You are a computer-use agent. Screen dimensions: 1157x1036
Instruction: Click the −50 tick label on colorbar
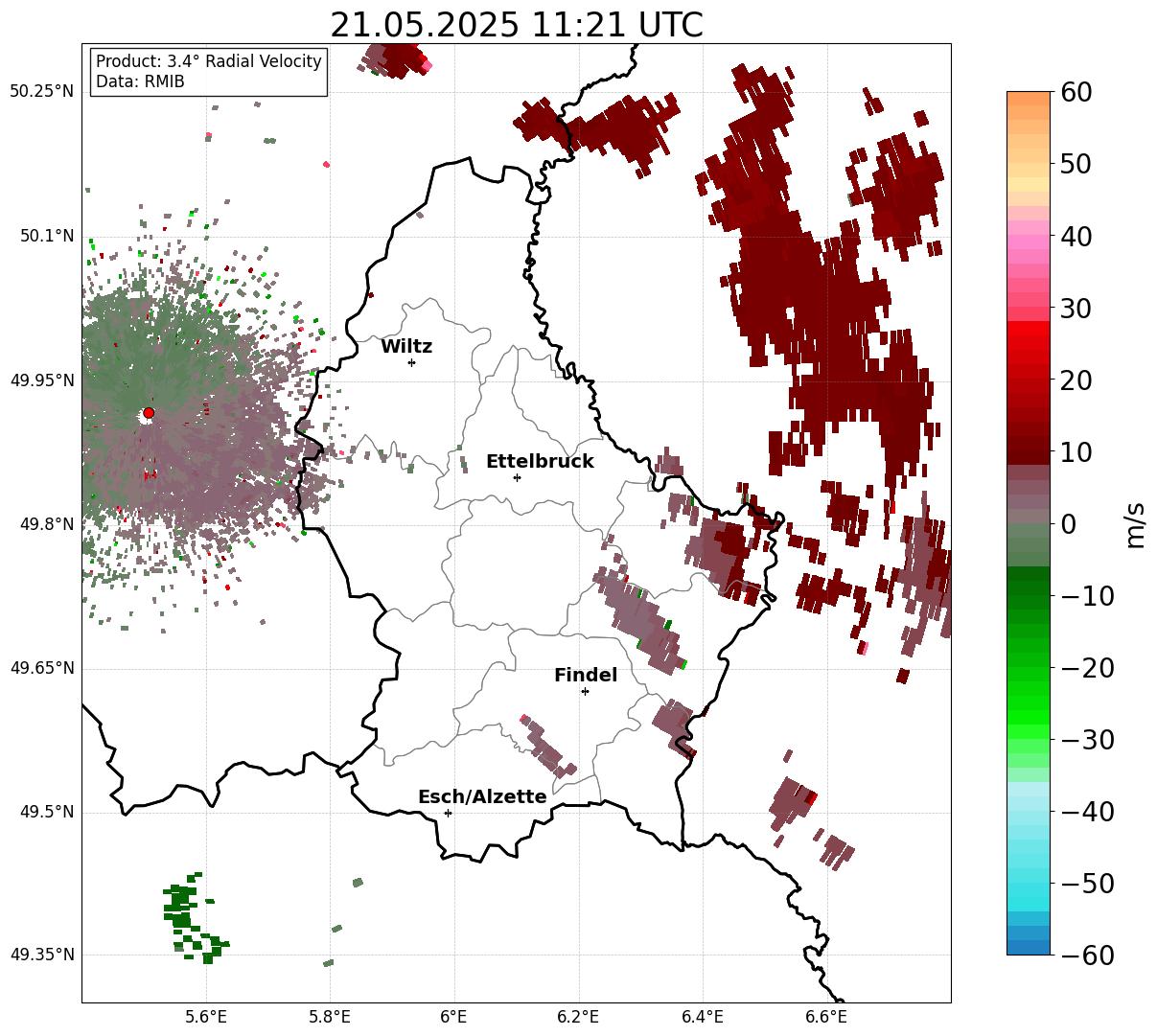pyautogui.click(x=1087, y=884)
